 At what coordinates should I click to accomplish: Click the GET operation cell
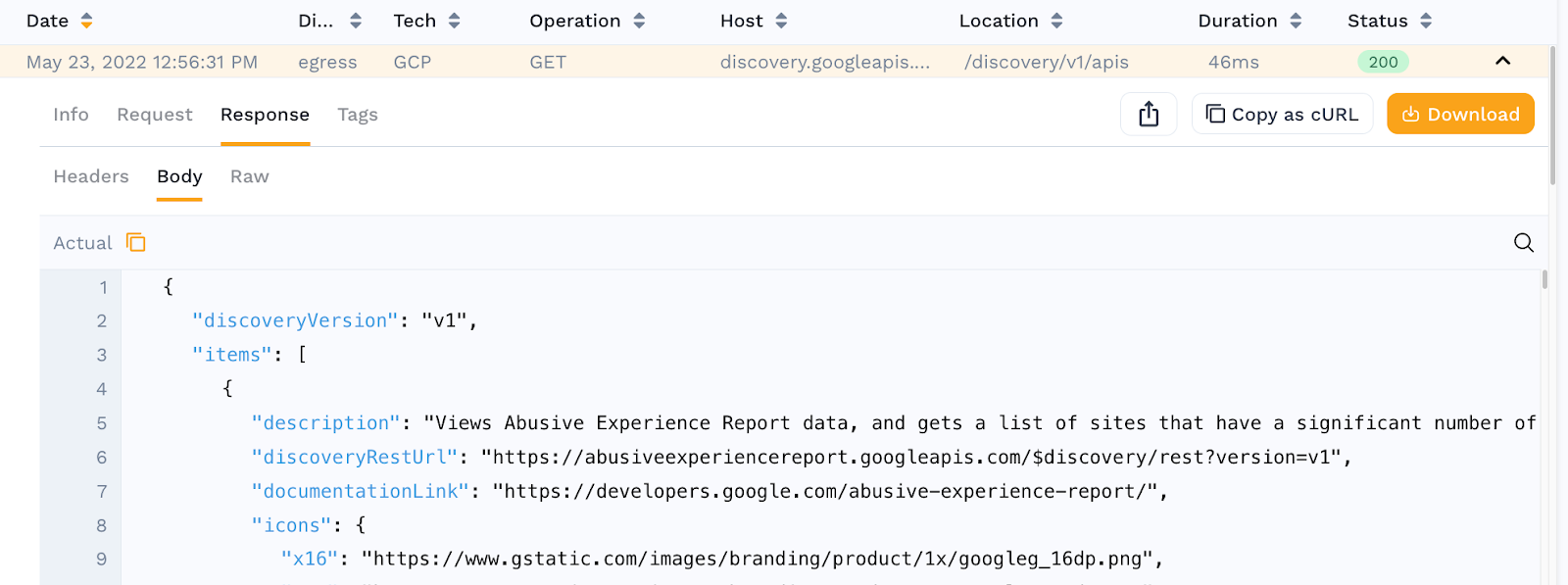point(548,62)
